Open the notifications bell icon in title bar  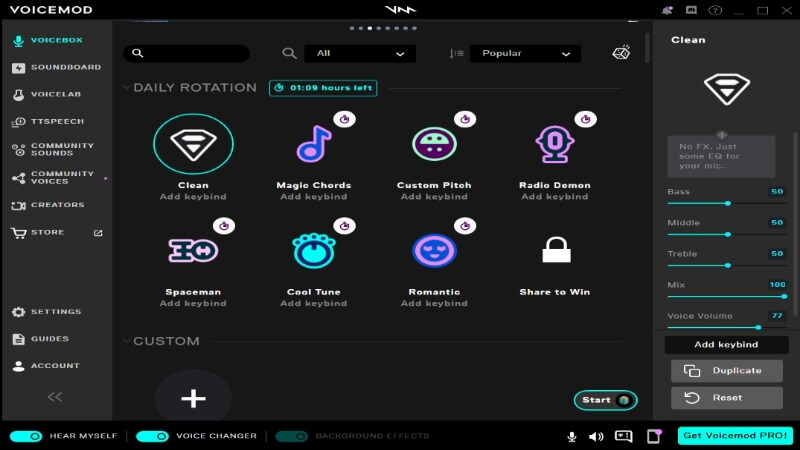point(667,10)
